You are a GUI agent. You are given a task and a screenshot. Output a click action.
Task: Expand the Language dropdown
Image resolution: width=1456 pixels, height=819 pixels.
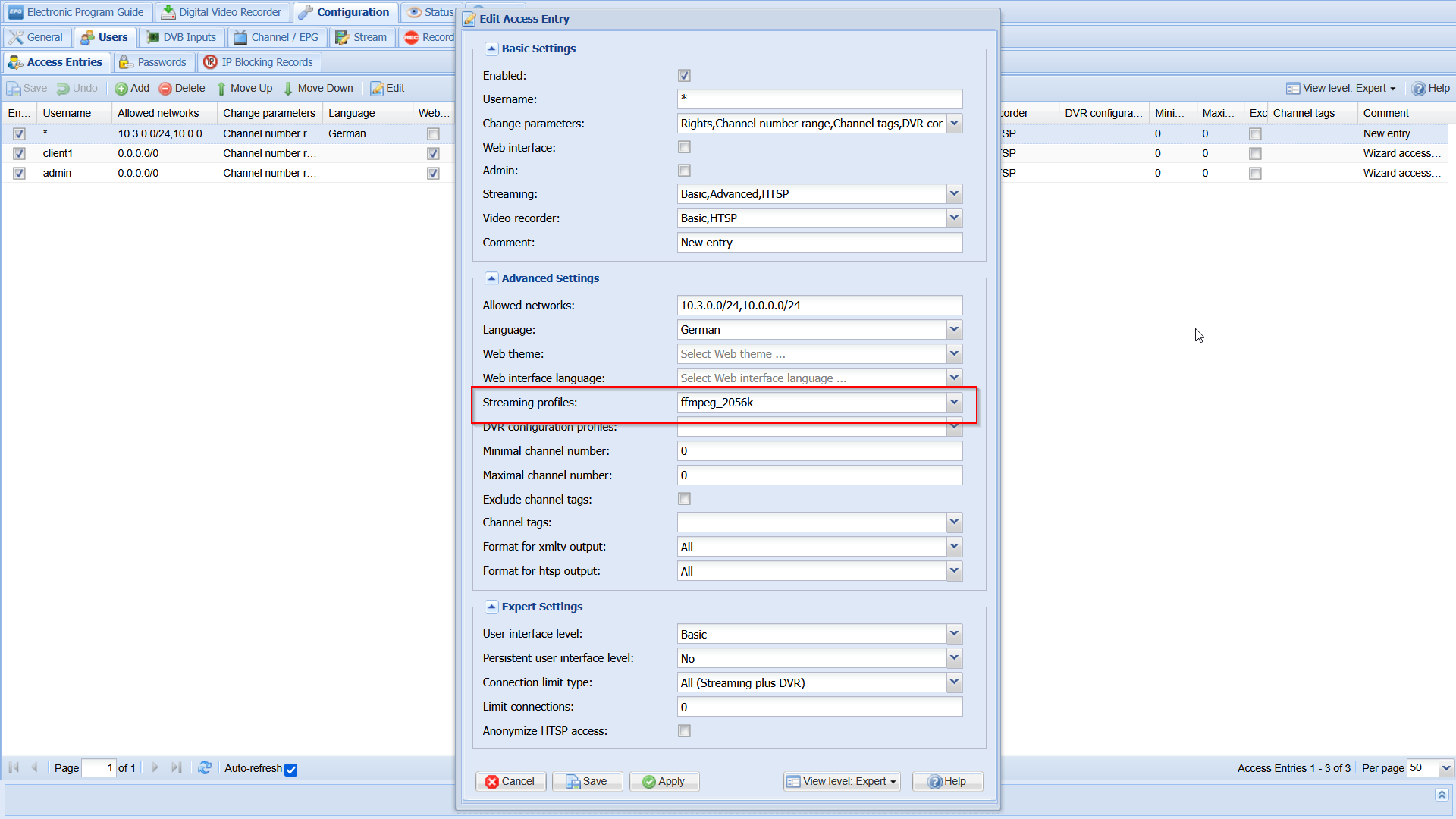pos(954,330)
